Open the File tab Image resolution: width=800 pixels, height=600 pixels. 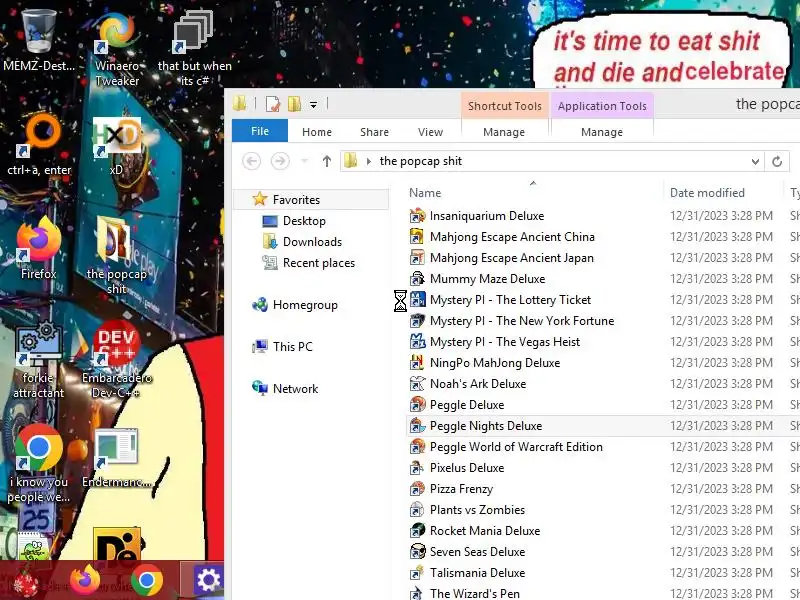260,131
